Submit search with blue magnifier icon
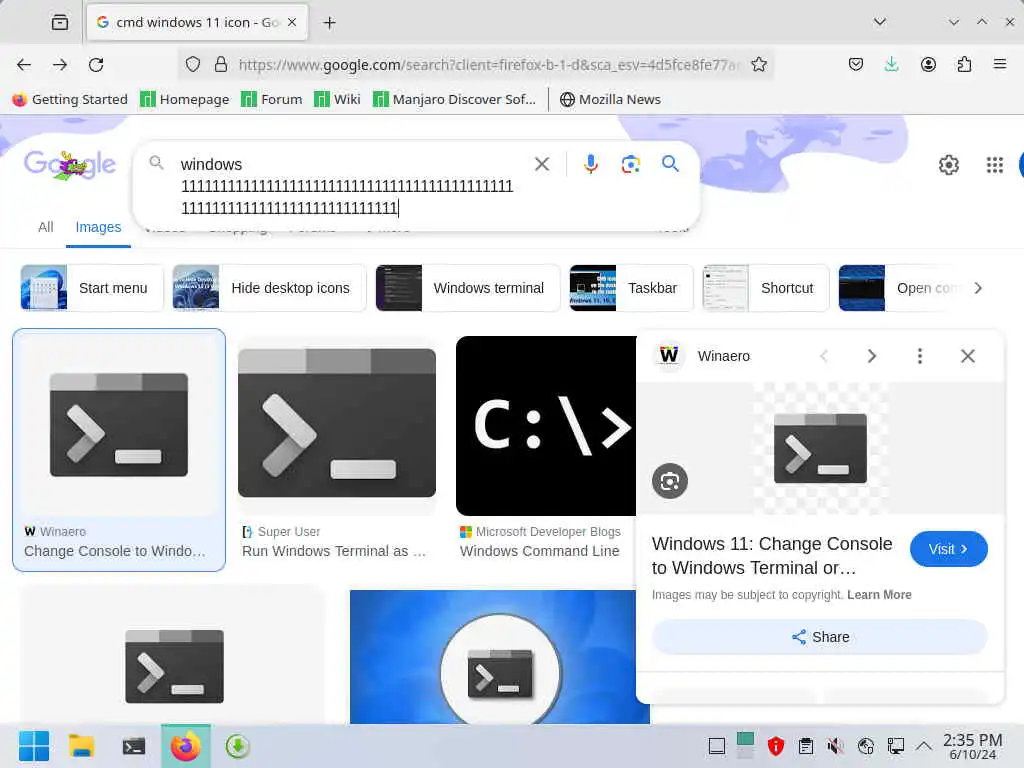This screenshot has width=1024, height=768. click(x=670, y=163)
